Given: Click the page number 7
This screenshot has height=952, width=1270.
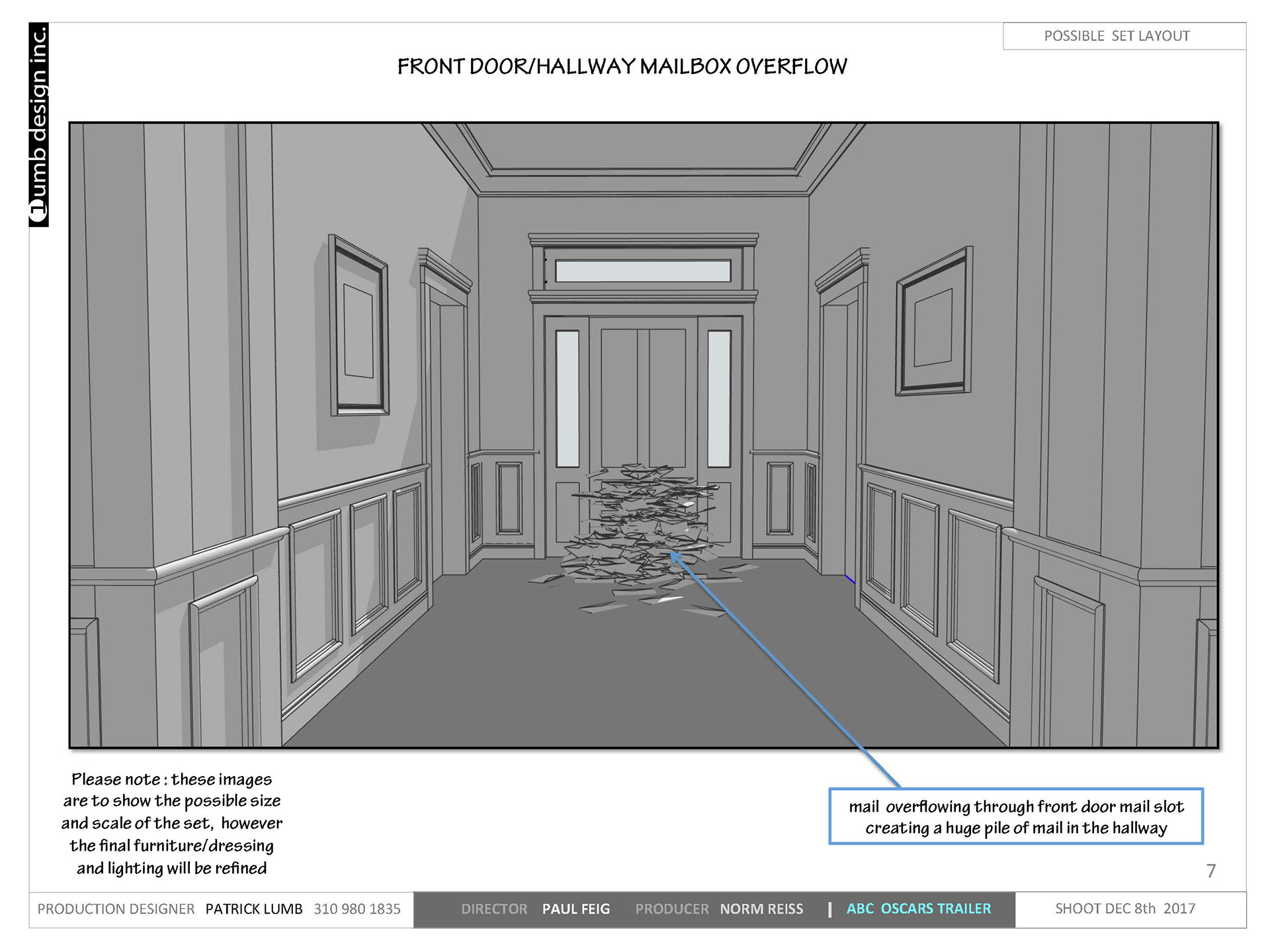Looking at the screenshot, I should click(x=1210, y=871).
